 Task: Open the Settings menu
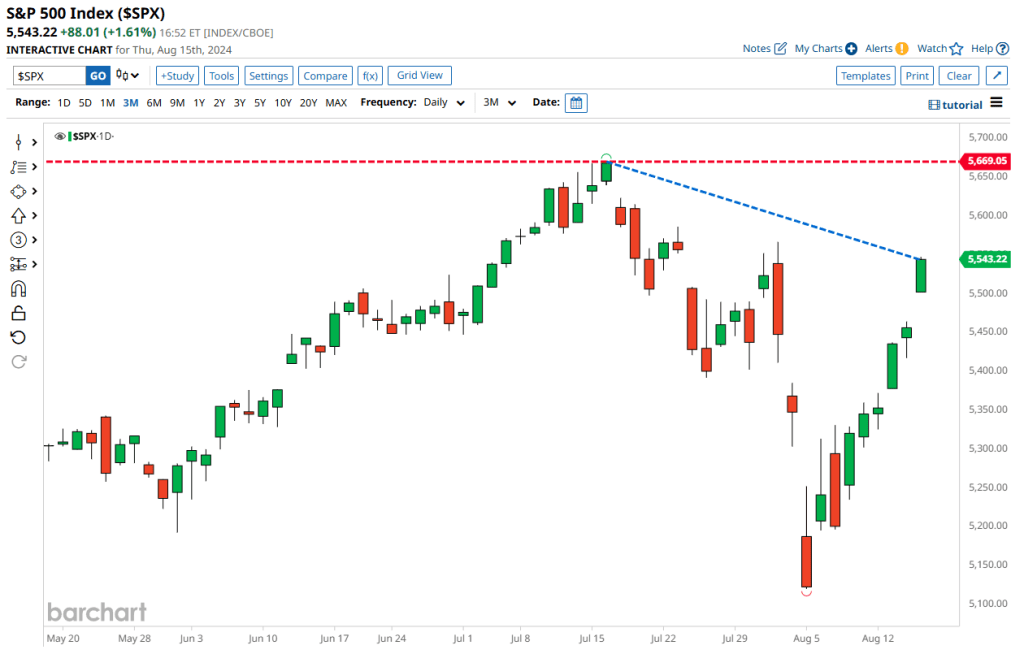(268, 76)
